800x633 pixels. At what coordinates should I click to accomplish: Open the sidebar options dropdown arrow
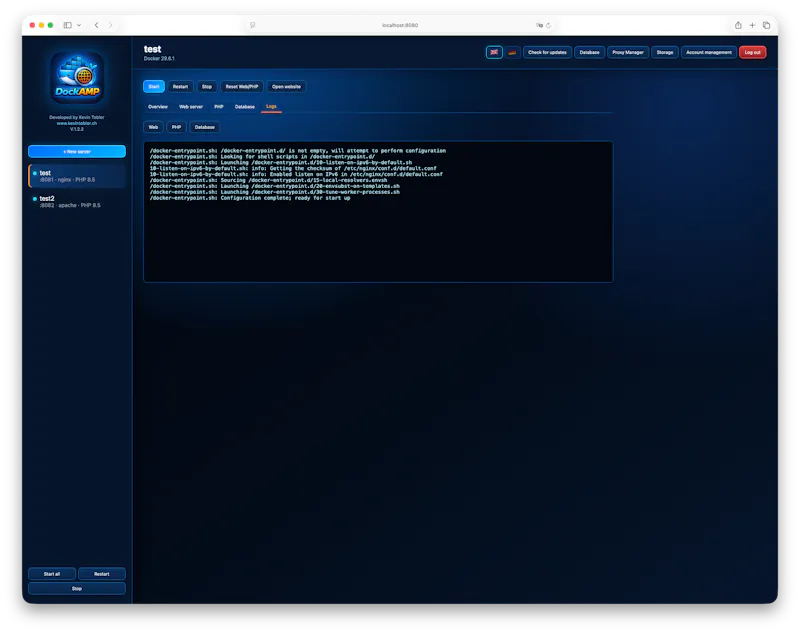click(x=79, y=25)
